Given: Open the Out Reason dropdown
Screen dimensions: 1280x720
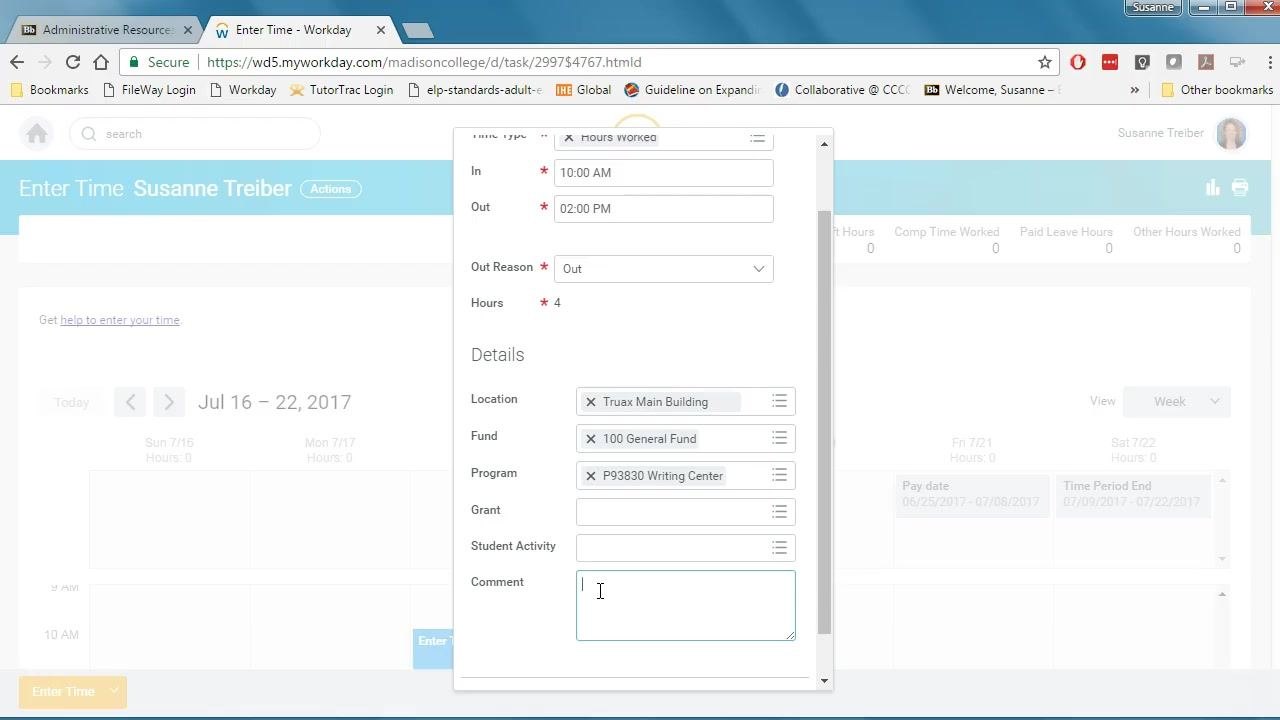Looking at the screenshot, I should pyautogui.click(x=664, y=268).
